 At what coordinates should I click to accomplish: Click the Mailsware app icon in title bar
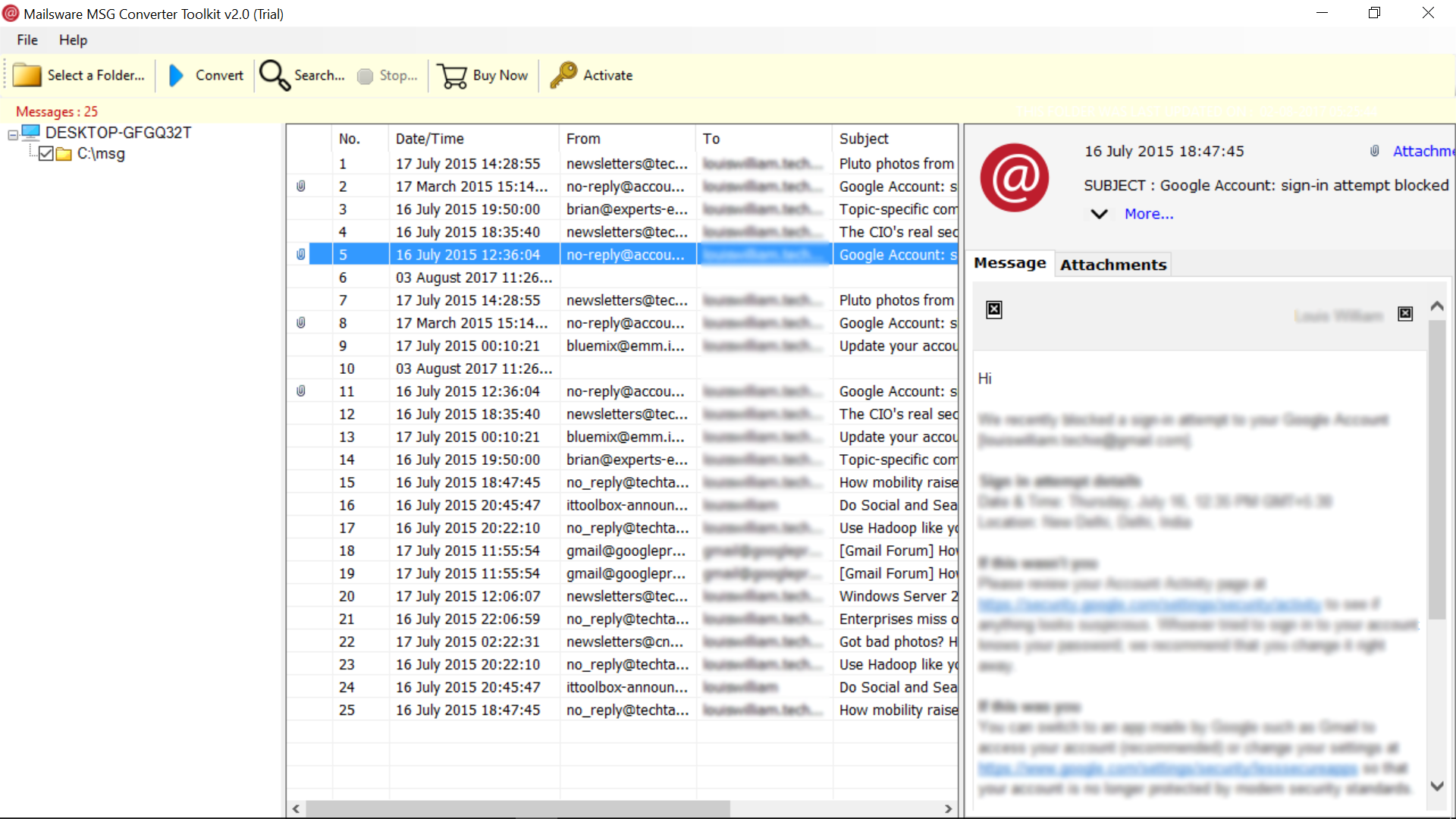tap(11, 14)
